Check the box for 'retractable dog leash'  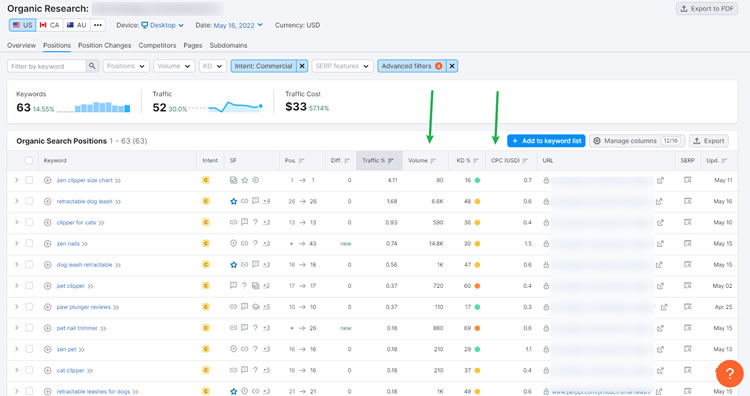(x=29, y=201)
